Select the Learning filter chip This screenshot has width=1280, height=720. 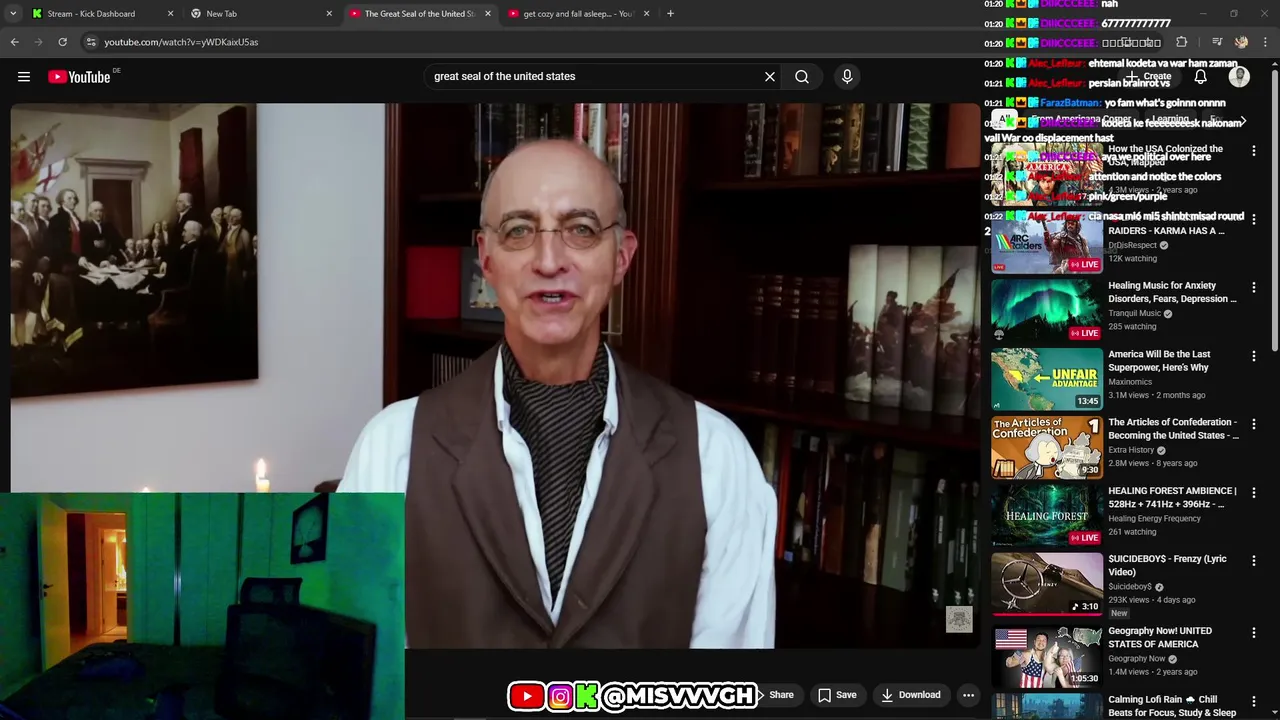tap(1170, 120)
